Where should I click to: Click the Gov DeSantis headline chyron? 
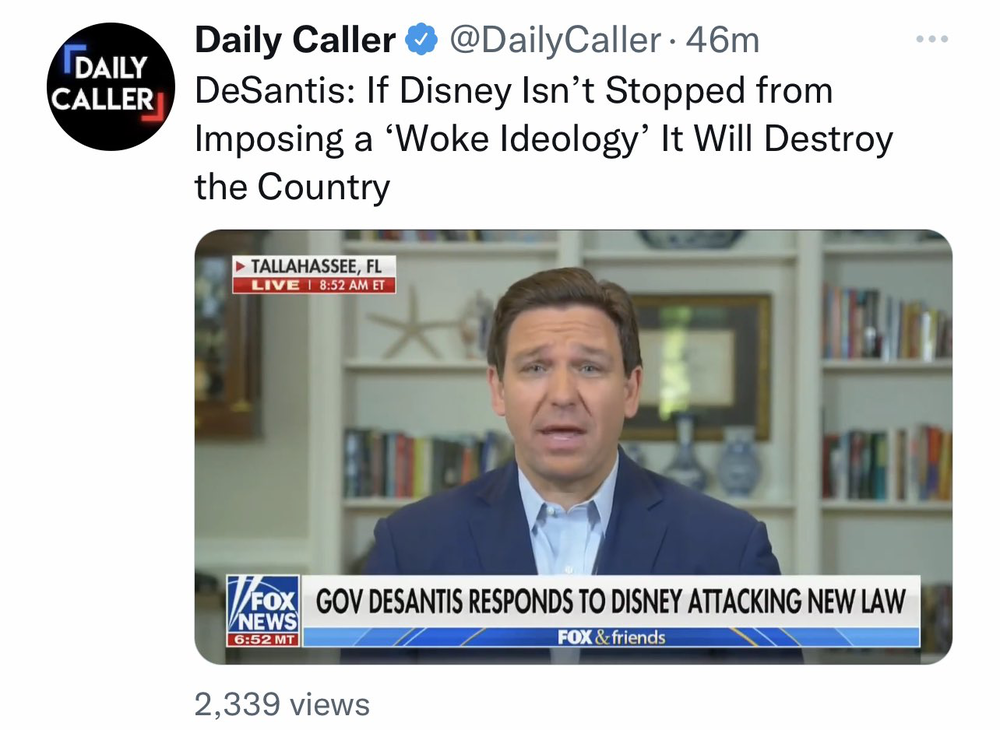tap(610, 601)
